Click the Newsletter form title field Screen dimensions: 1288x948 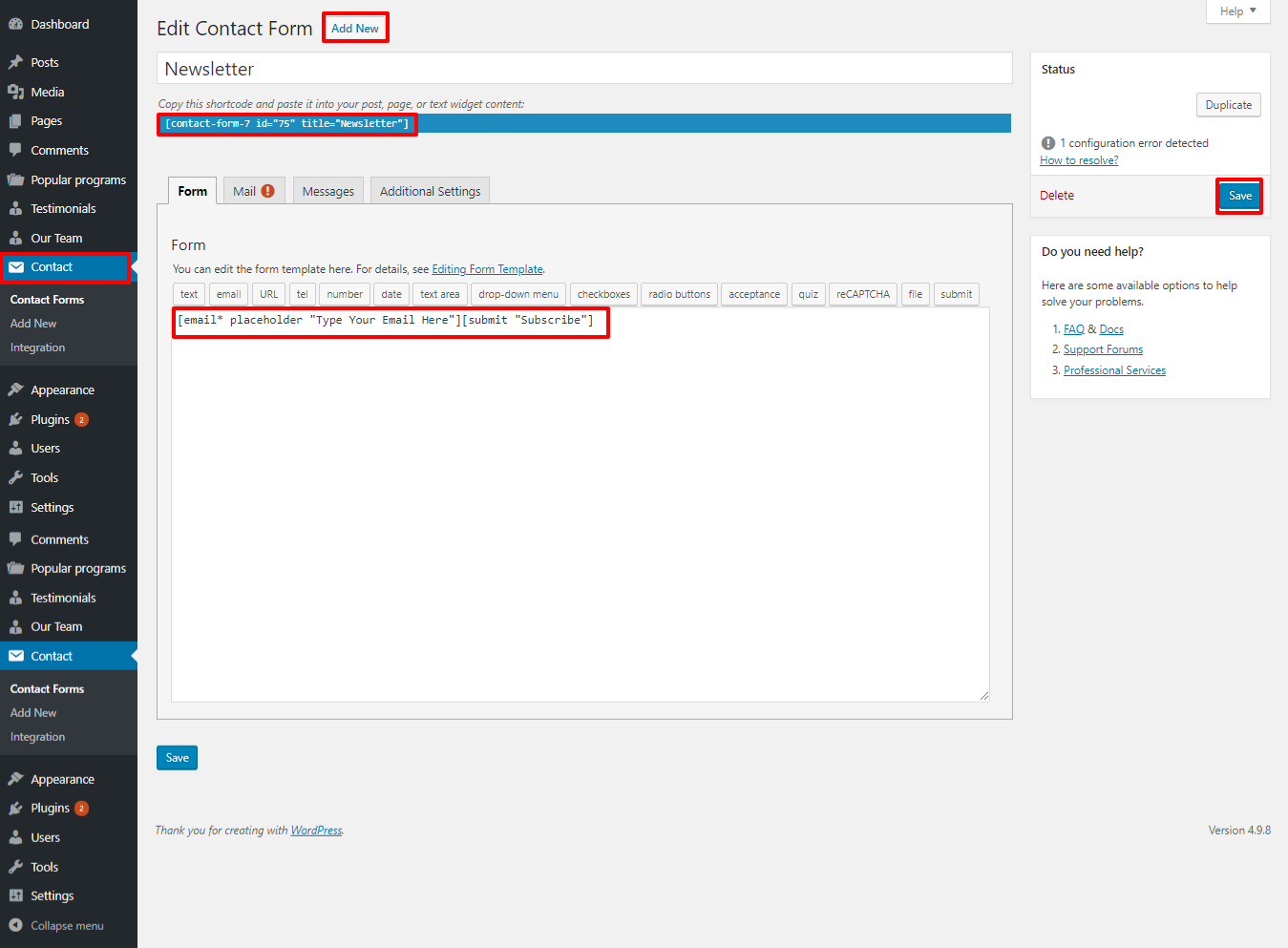[583, 69]
